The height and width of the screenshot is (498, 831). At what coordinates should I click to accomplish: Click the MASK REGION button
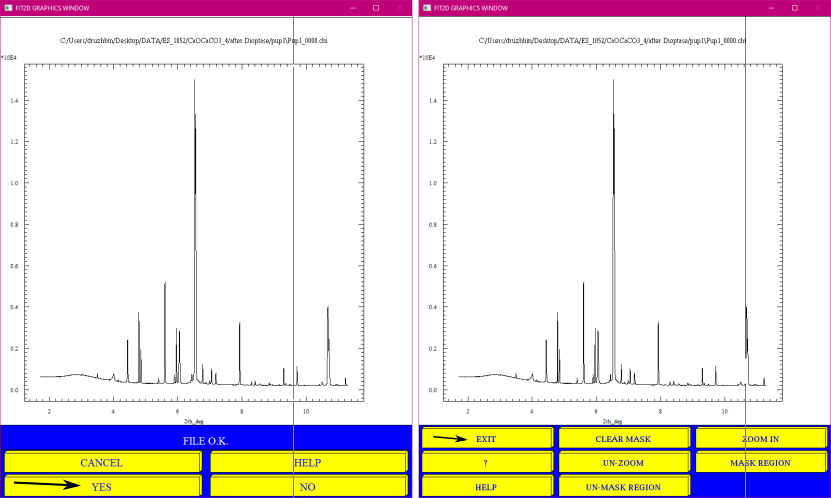coord(761,462)
